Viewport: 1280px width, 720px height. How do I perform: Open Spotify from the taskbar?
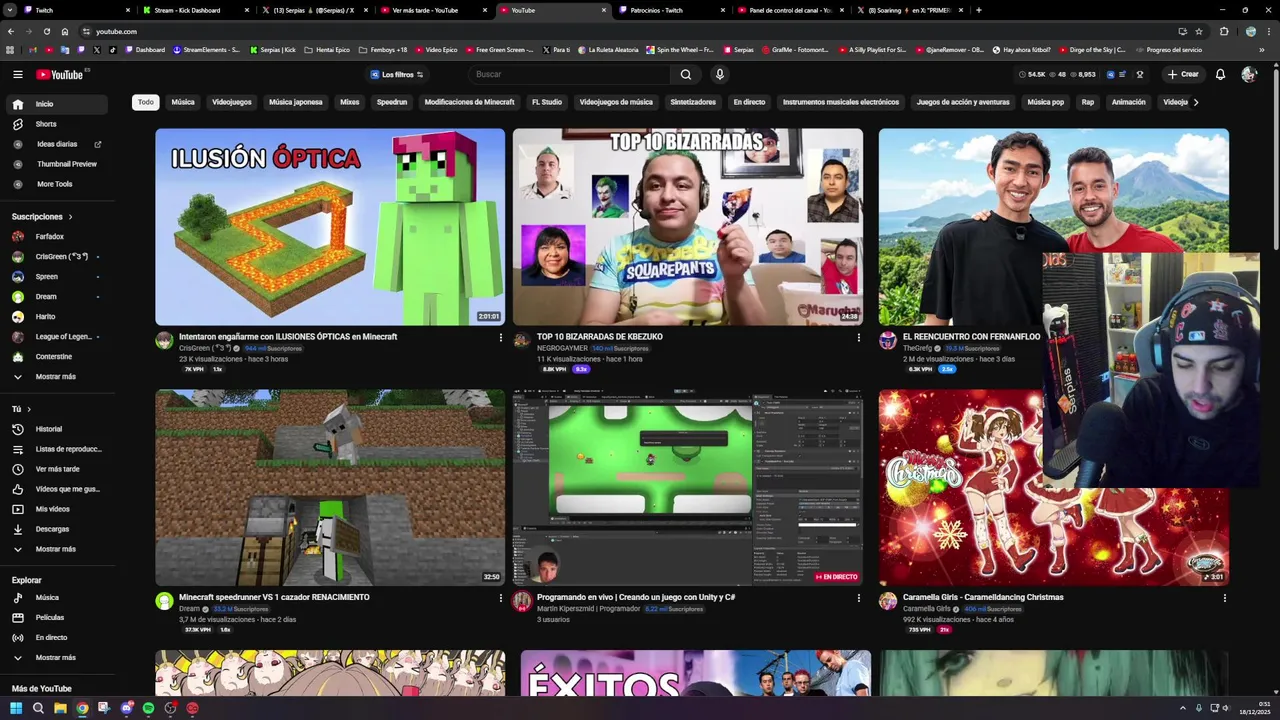tap(148, 708)
